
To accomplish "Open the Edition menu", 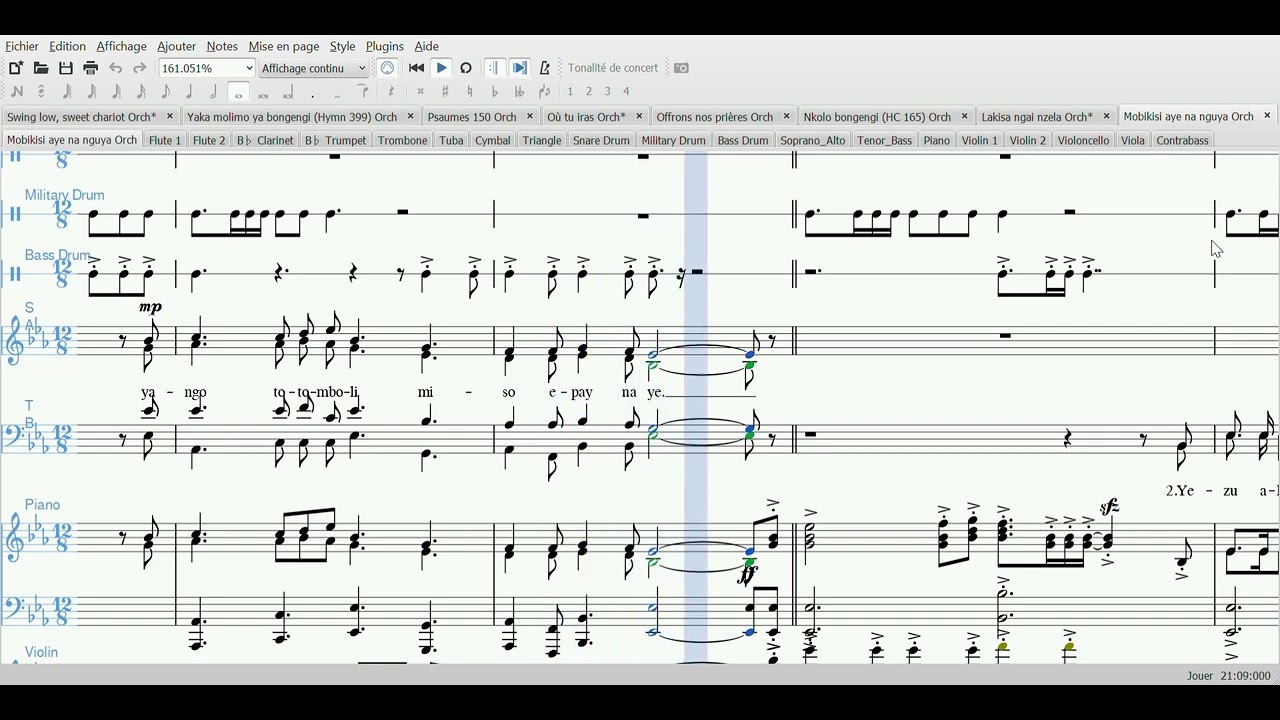I will (67, 46).
